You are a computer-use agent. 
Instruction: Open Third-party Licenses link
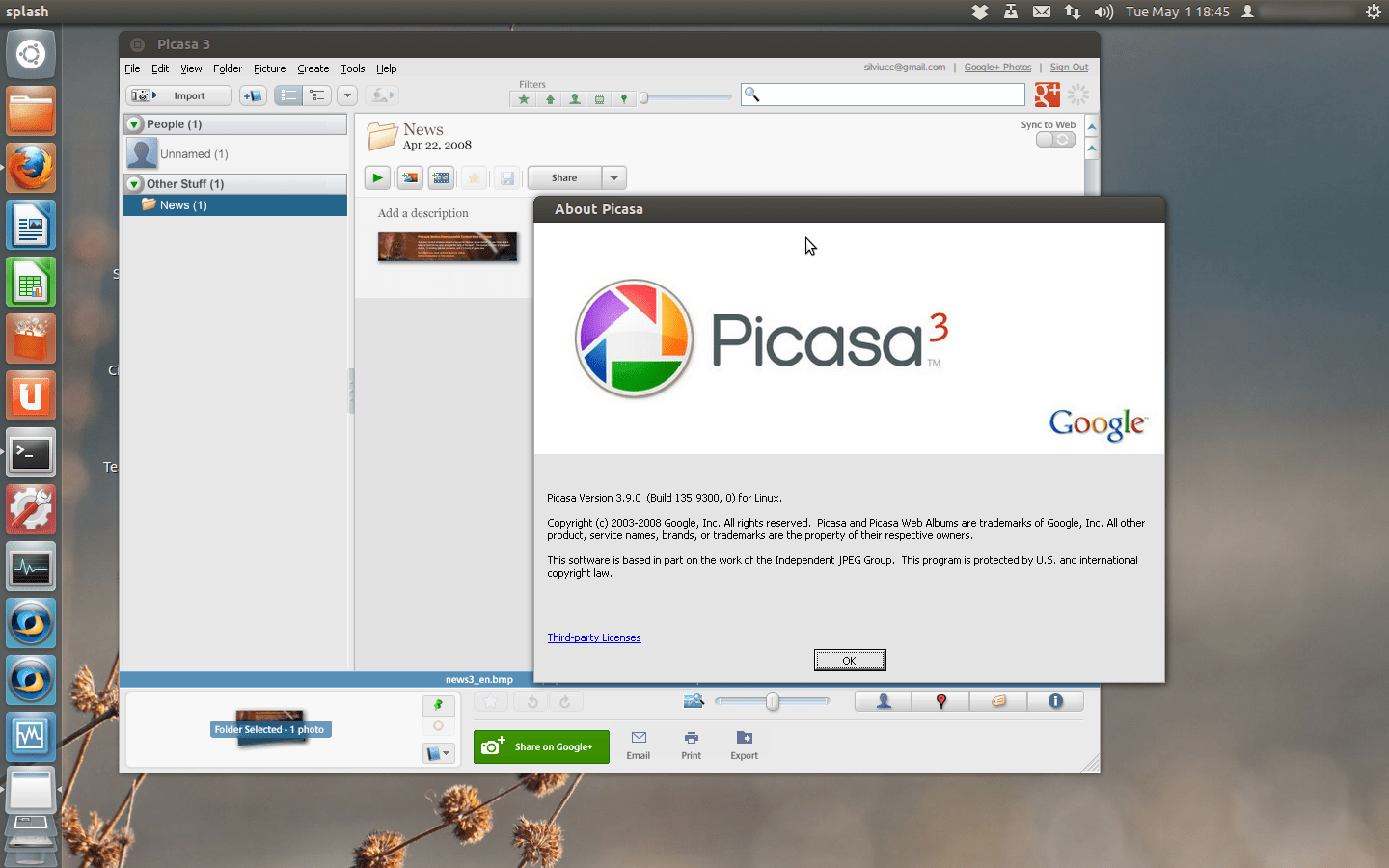(x=594, y=637)
